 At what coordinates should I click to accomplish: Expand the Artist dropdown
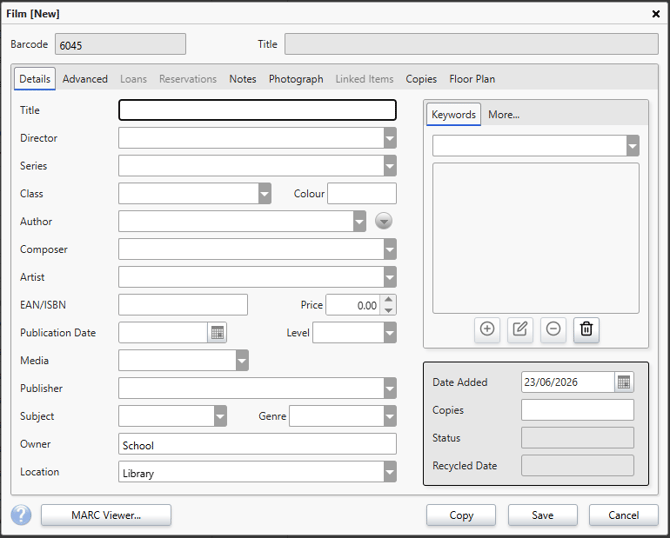point(390,277)
